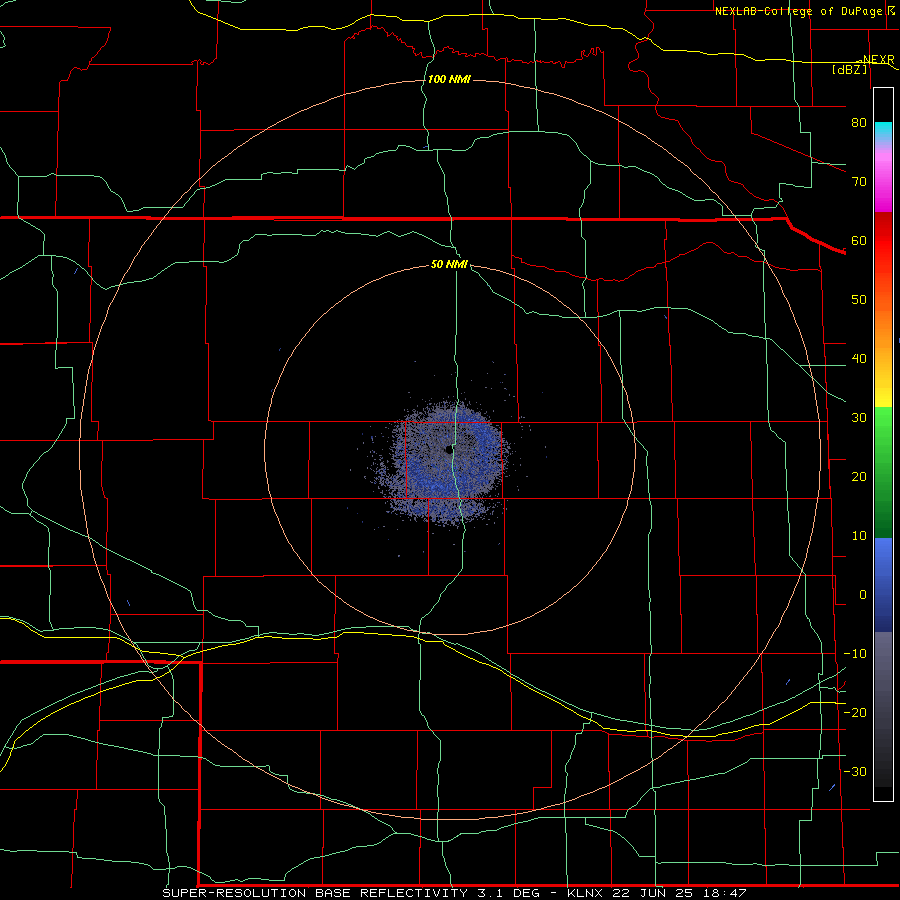Click the 100 NMI range ring label
Viewport: 900px width, 900px height.
449,79
